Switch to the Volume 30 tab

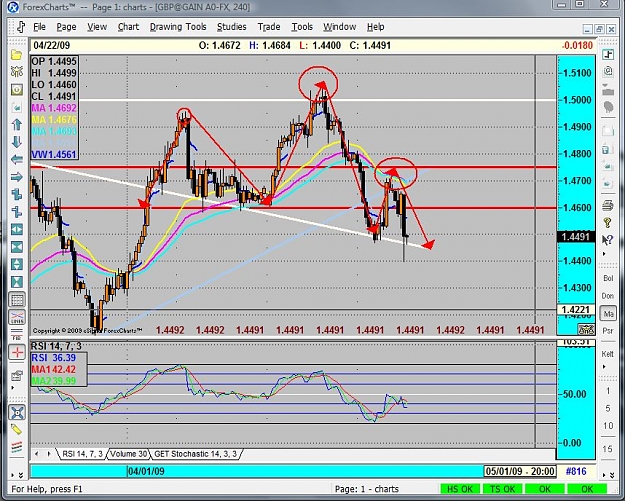pos(128,454)
